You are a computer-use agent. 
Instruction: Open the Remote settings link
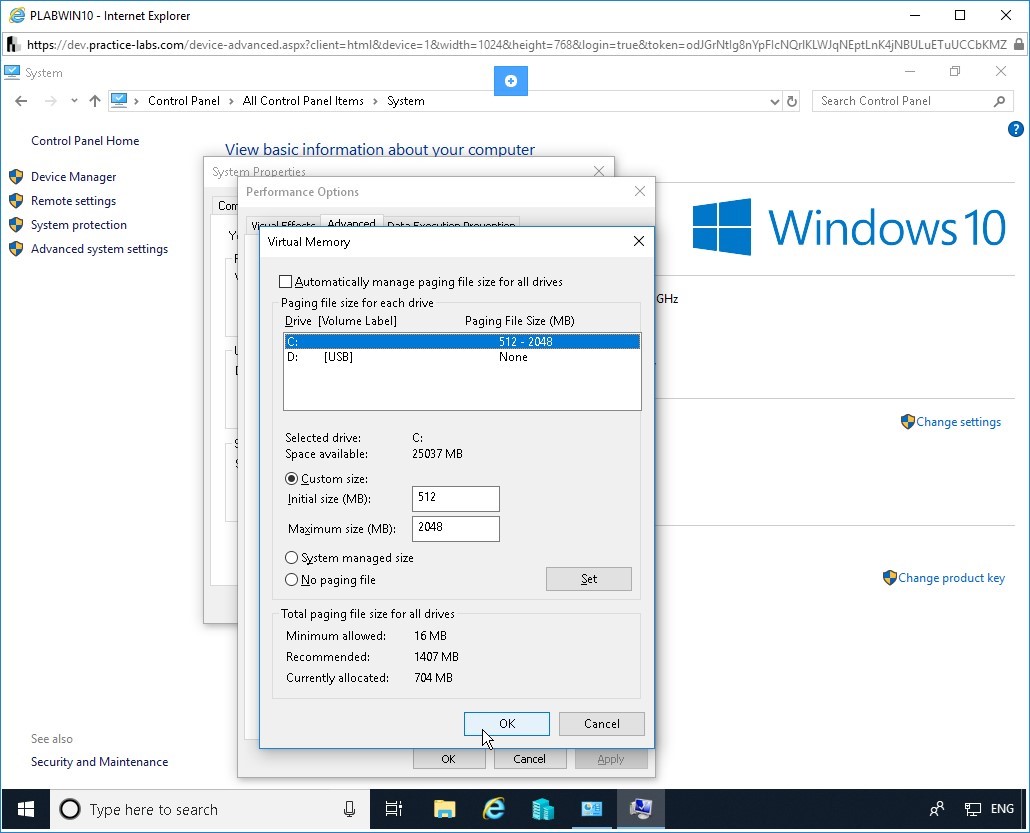[x=74, y=201]
